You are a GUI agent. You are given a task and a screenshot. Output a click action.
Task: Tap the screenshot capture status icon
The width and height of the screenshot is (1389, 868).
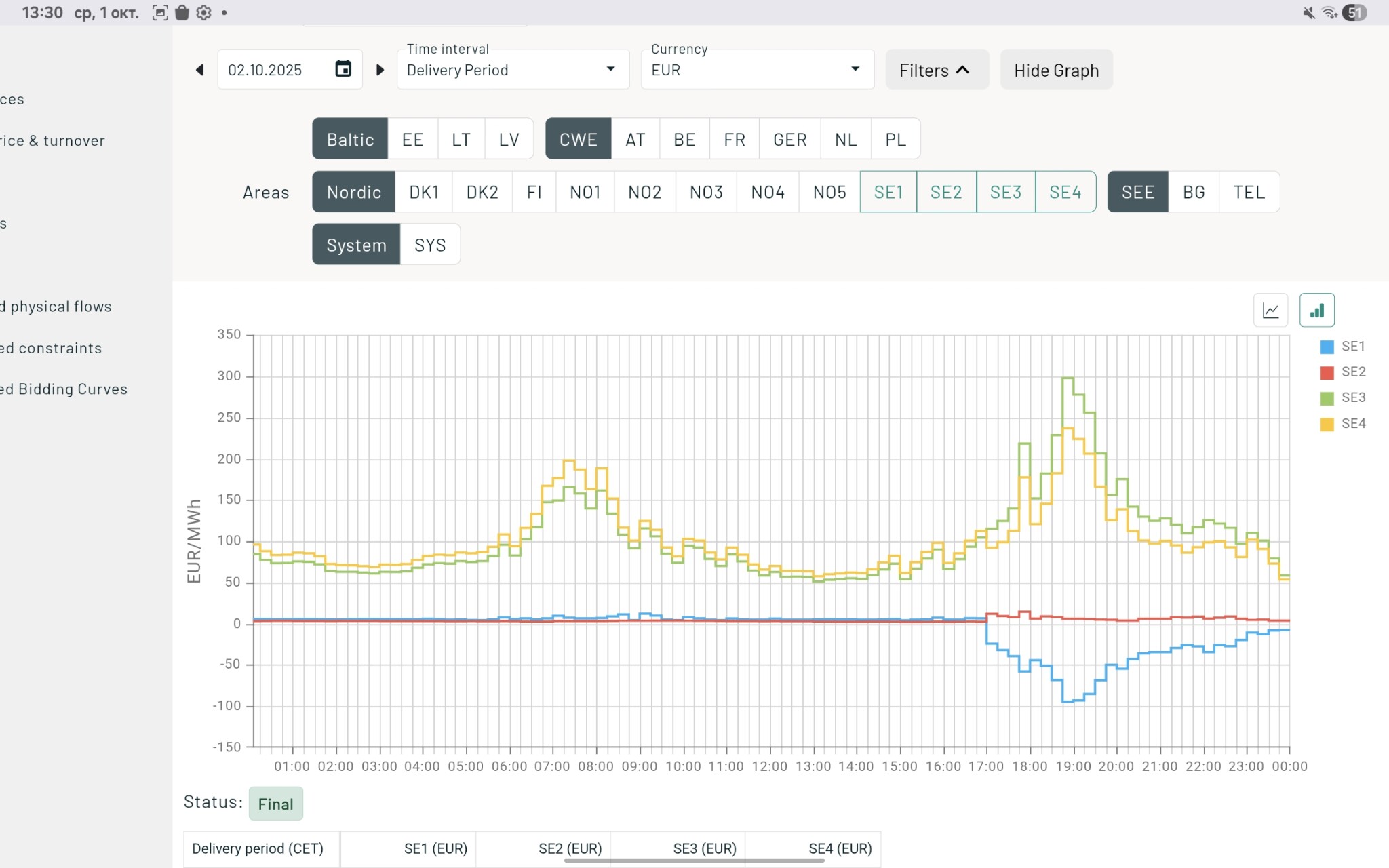coord(160,12)
